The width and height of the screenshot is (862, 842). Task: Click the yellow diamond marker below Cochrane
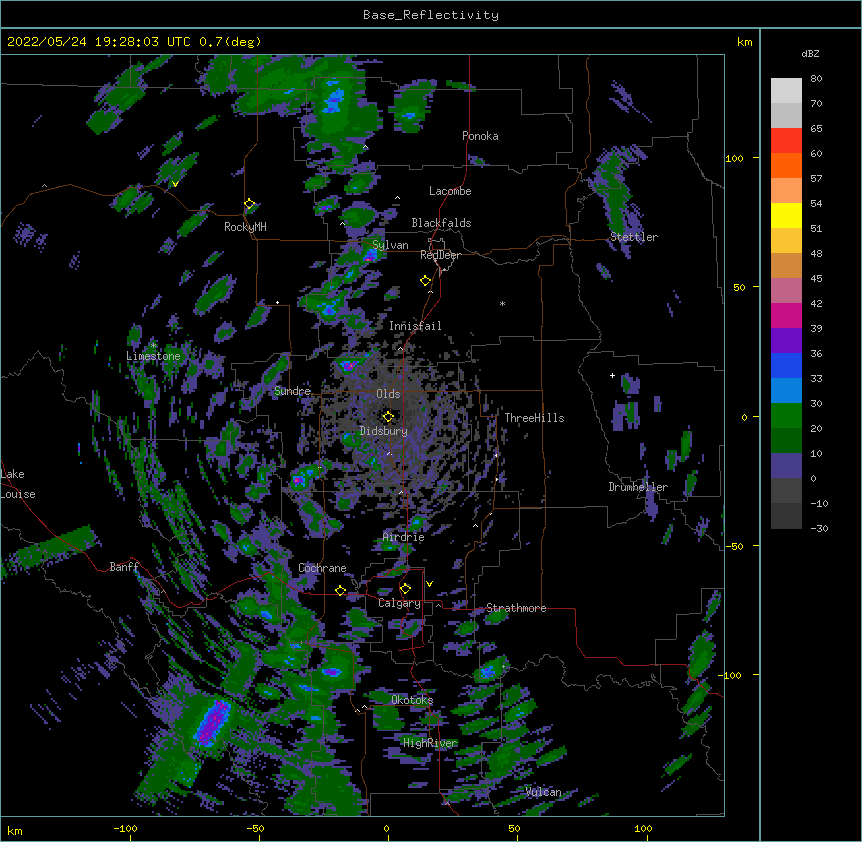pos(340,590)
